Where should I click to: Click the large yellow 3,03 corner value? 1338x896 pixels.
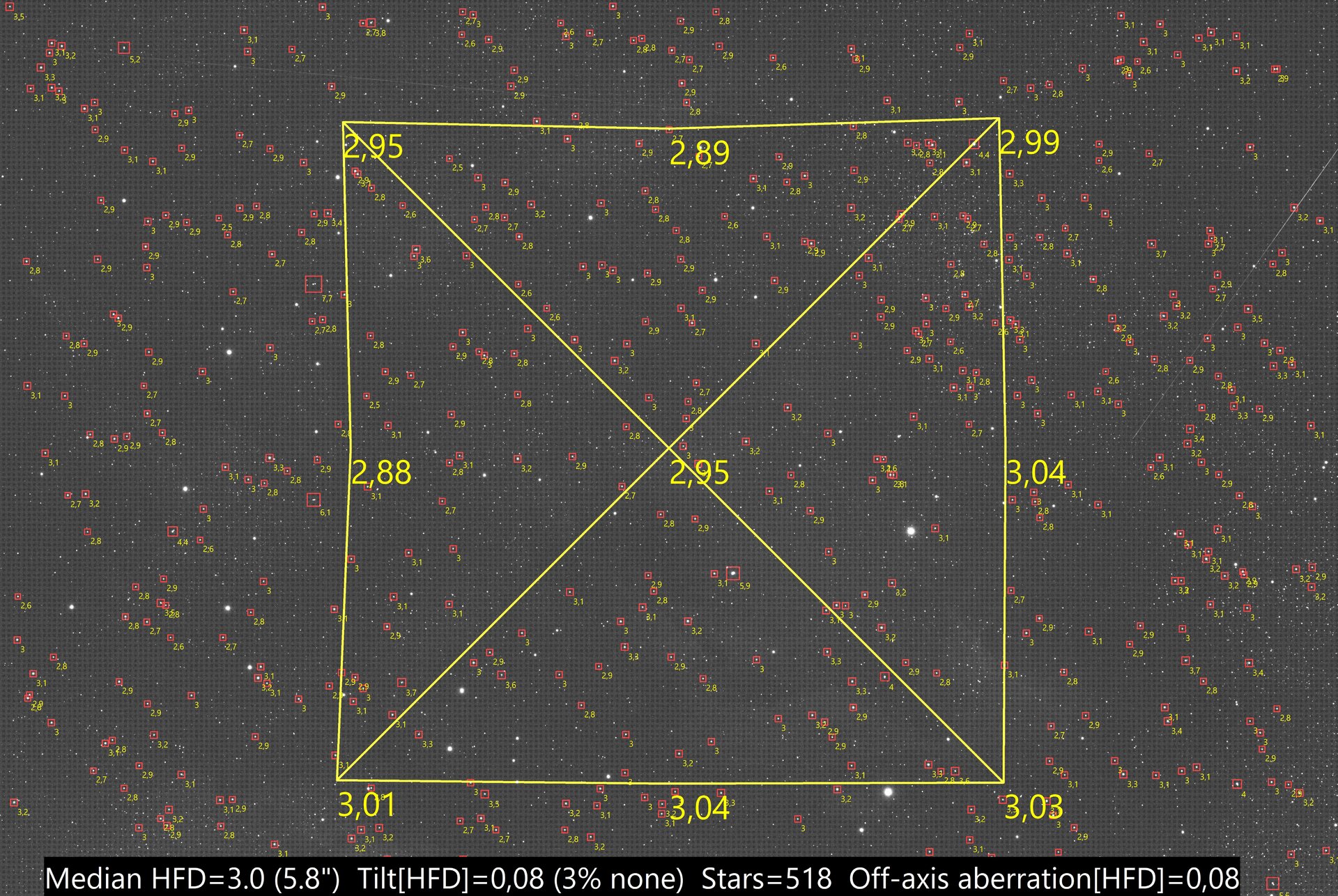(1033, 808)
